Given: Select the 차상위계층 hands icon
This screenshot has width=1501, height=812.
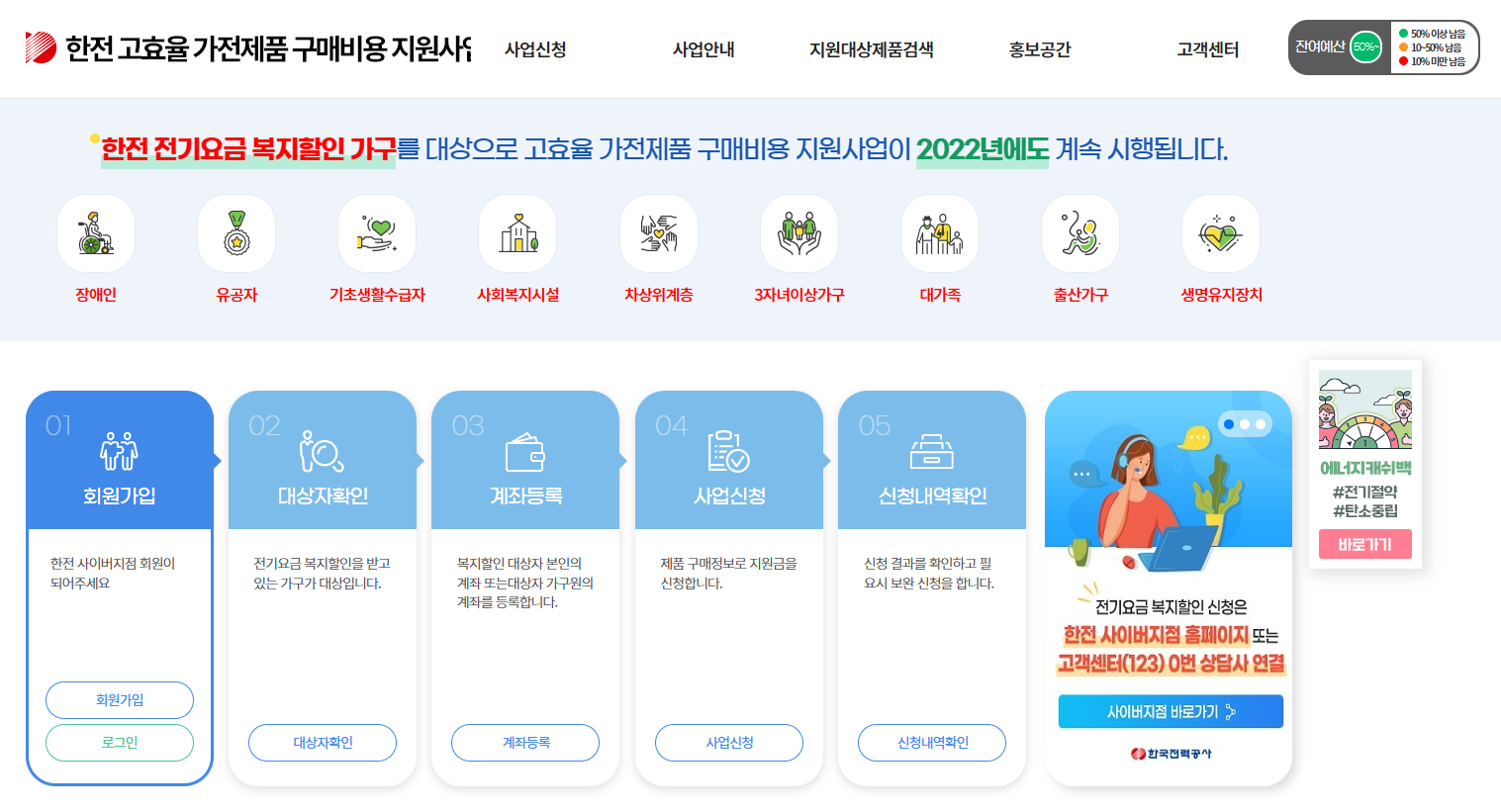Looking at the screenshot, I should 658,233.
